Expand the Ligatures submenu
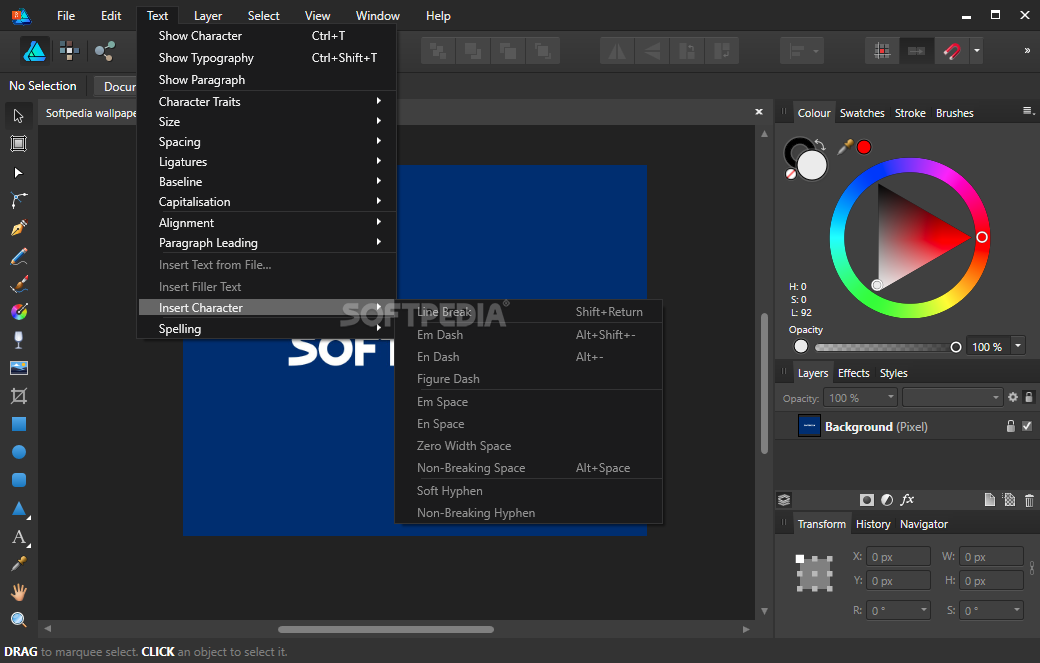1040x663 pixels. coord(267,162)
